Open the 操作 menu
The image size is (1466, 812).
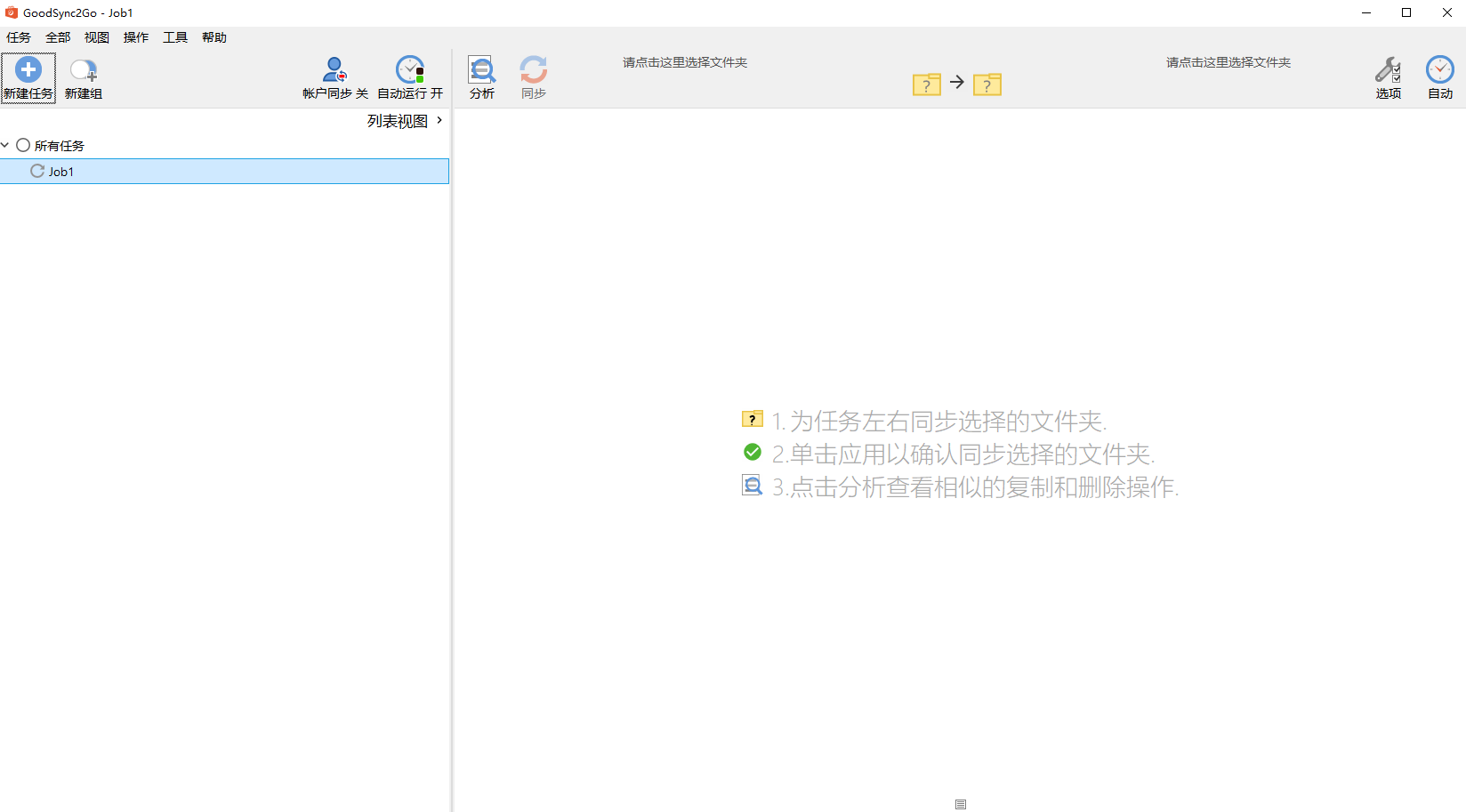click(x=136, y=37)
